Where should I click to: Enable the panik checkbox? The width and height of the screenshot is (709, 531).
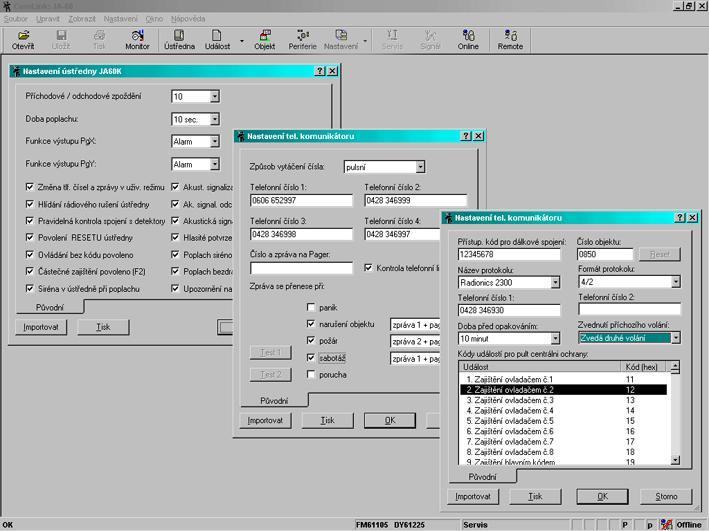[x=311, y=307]
